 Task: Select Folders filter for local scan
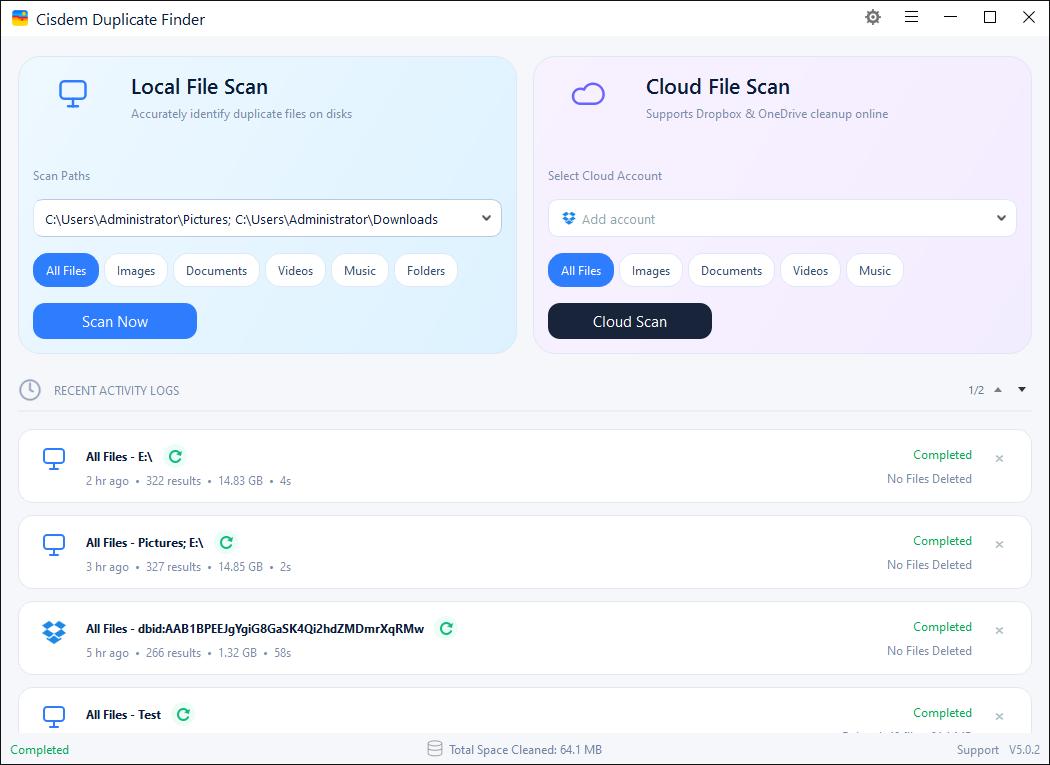click(426, 271)
